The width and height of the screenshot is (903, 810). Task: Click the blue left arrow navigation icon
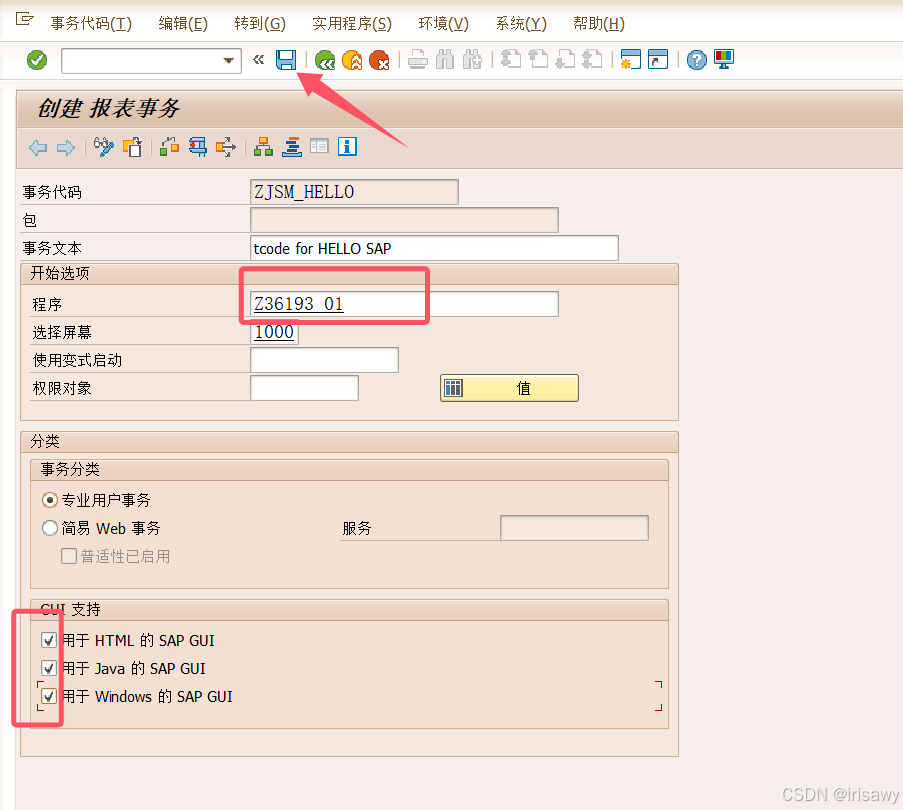click(x=38, y=148)
